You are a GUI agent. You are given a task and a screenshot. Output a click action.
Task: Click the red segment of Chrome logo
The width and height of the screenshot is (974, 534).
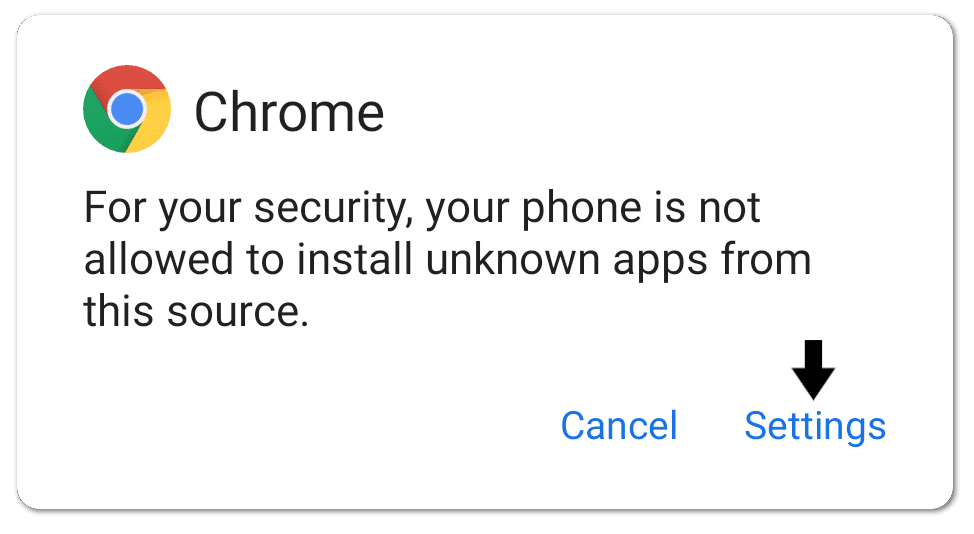127,78
